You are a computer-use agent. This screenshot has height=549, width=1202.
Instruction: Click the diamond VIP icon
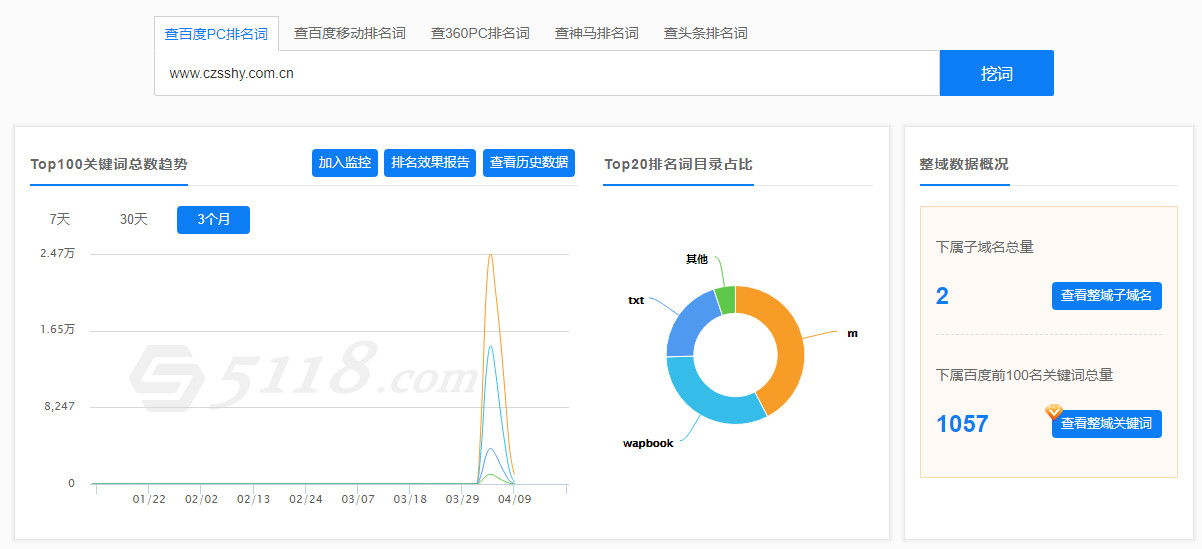1054,411
